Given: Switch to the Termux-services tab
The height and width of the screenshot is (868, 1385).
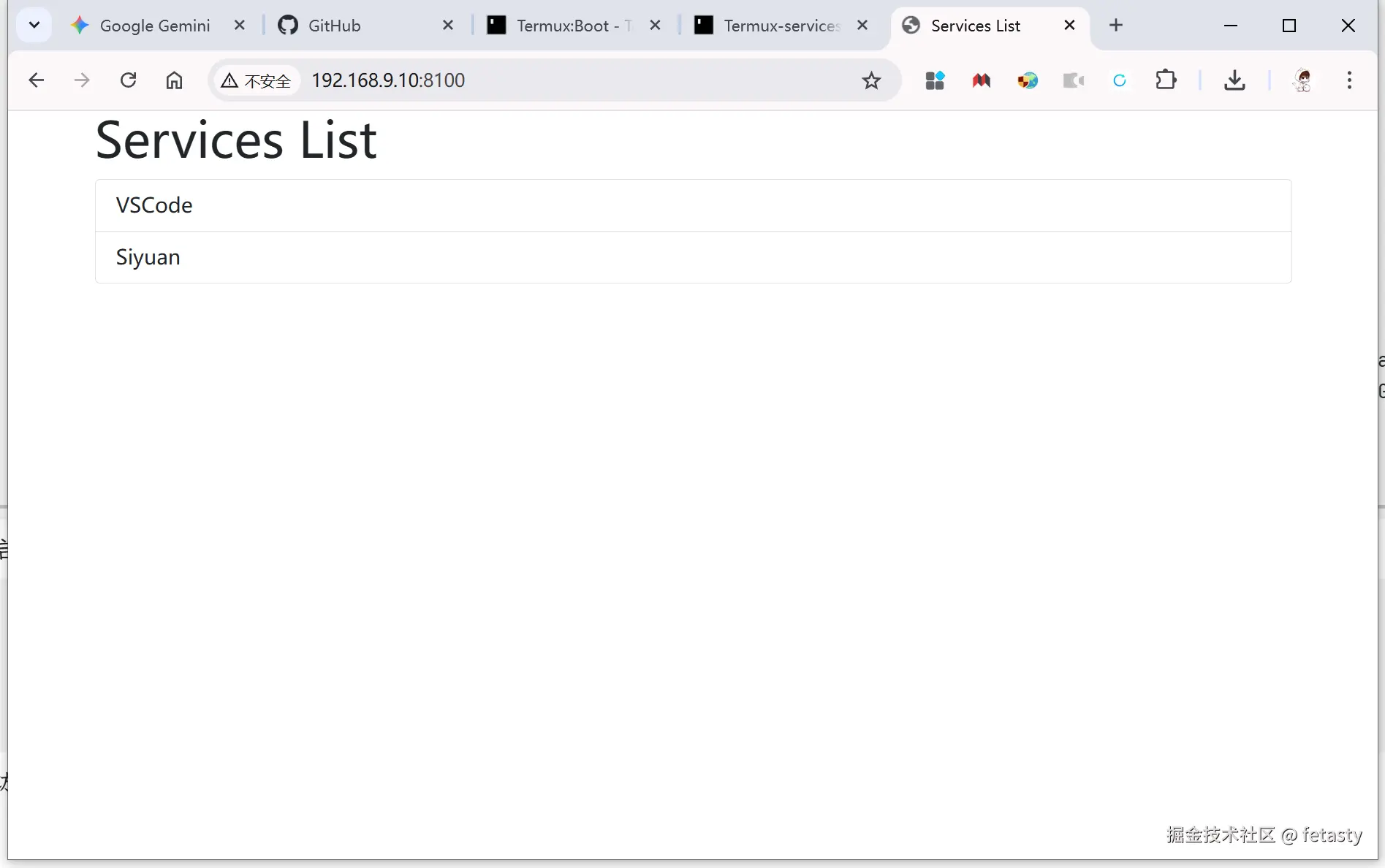Looking at the screenshot, I should pyautogui.click(x=781, y=26).
